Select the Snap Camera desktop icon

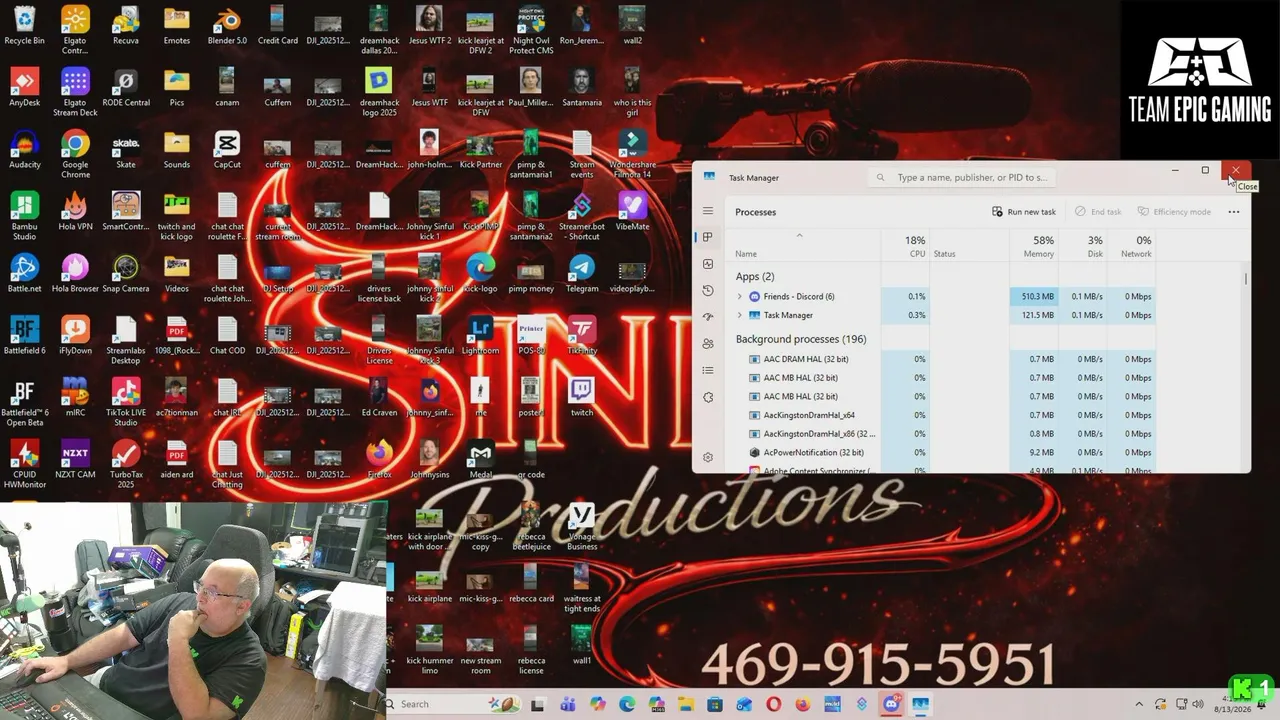tap(126, 274)
